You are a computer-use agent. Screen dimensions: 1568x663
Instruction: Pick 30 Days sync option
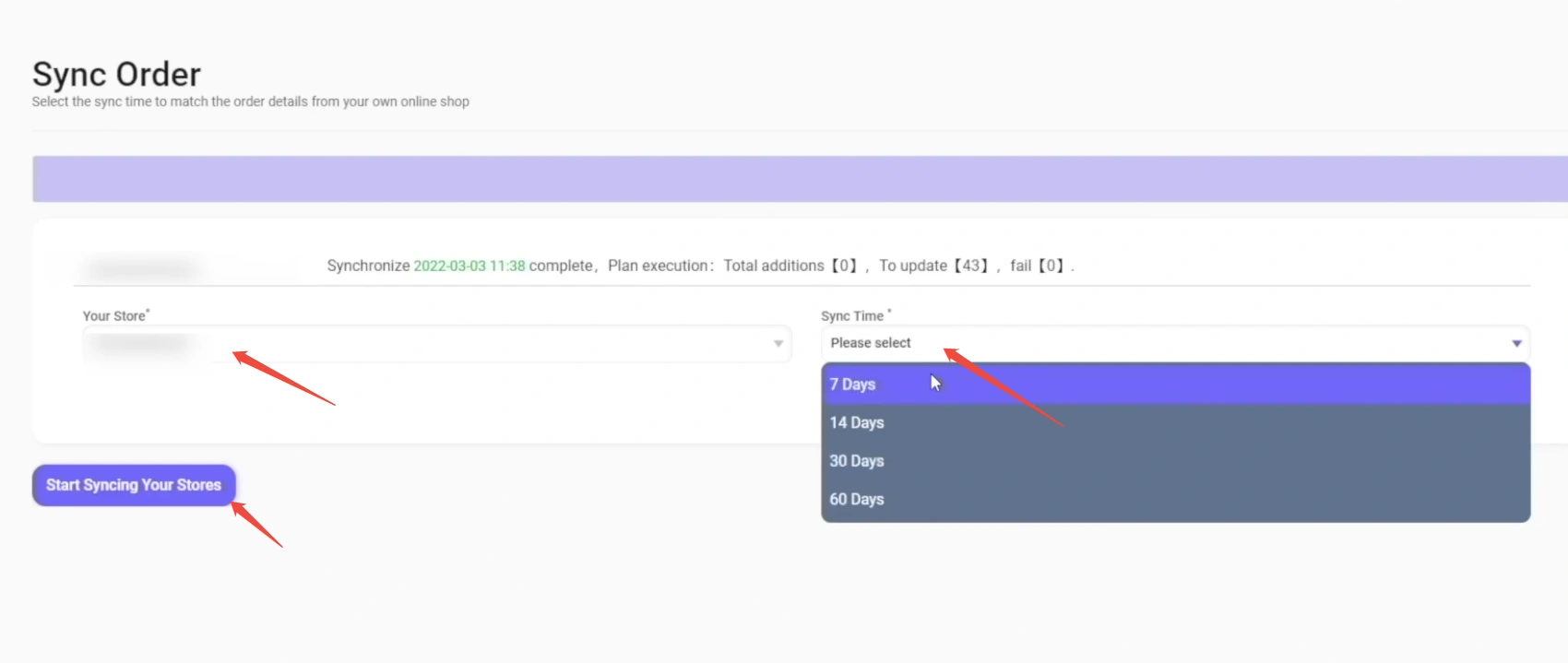click(1175, 461)
